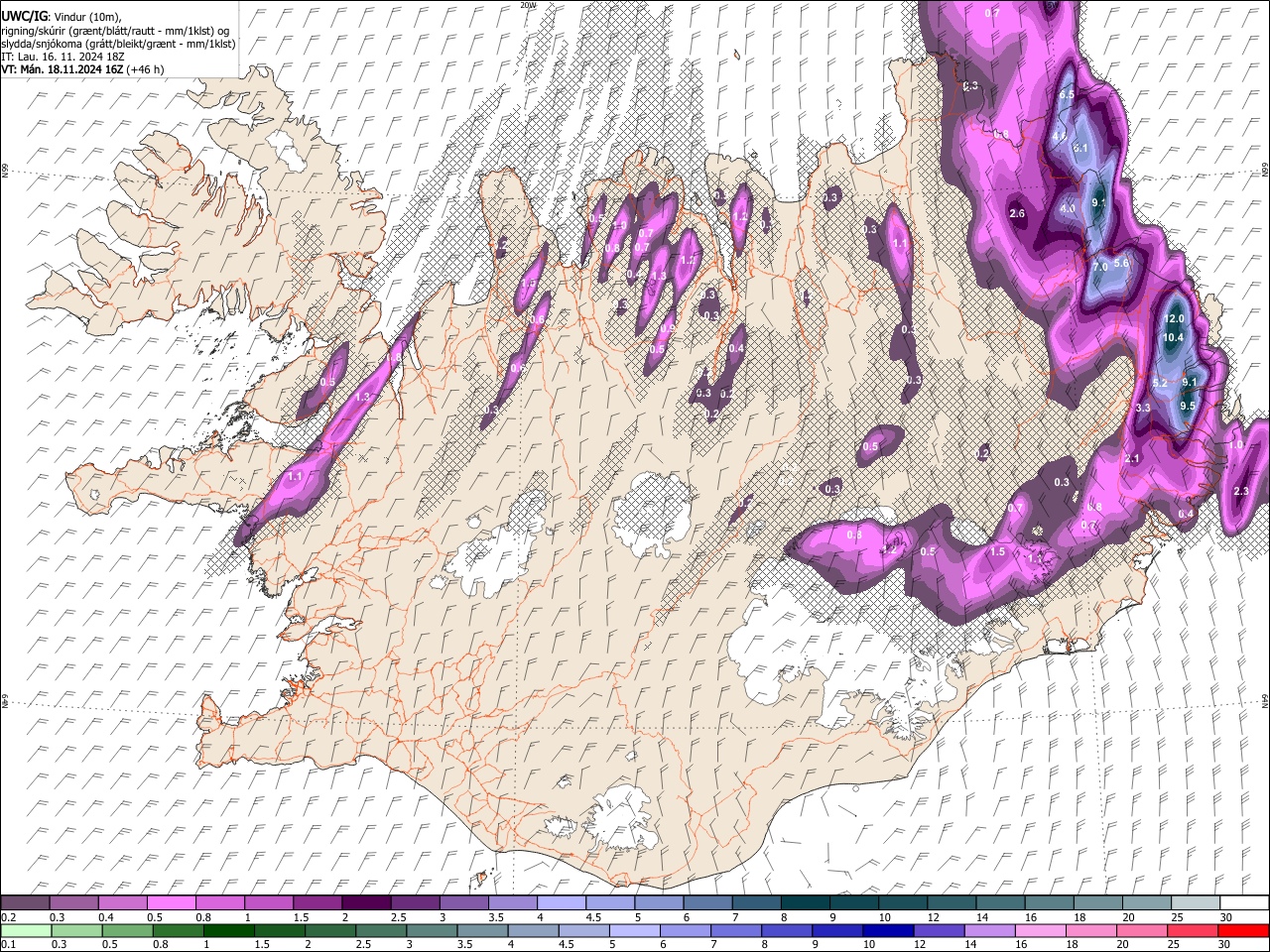This screenshot has width=1270, height=952.
Task: Click green rain swatch starting at 0.5
Action: pyautogui.click(x=128, y=930)
